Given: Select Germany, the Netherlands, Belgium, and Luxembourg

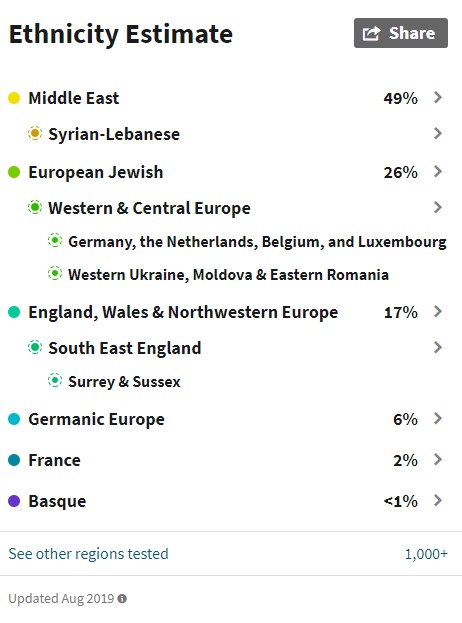Looking at the screenshot, I should [x=257, y=242].
